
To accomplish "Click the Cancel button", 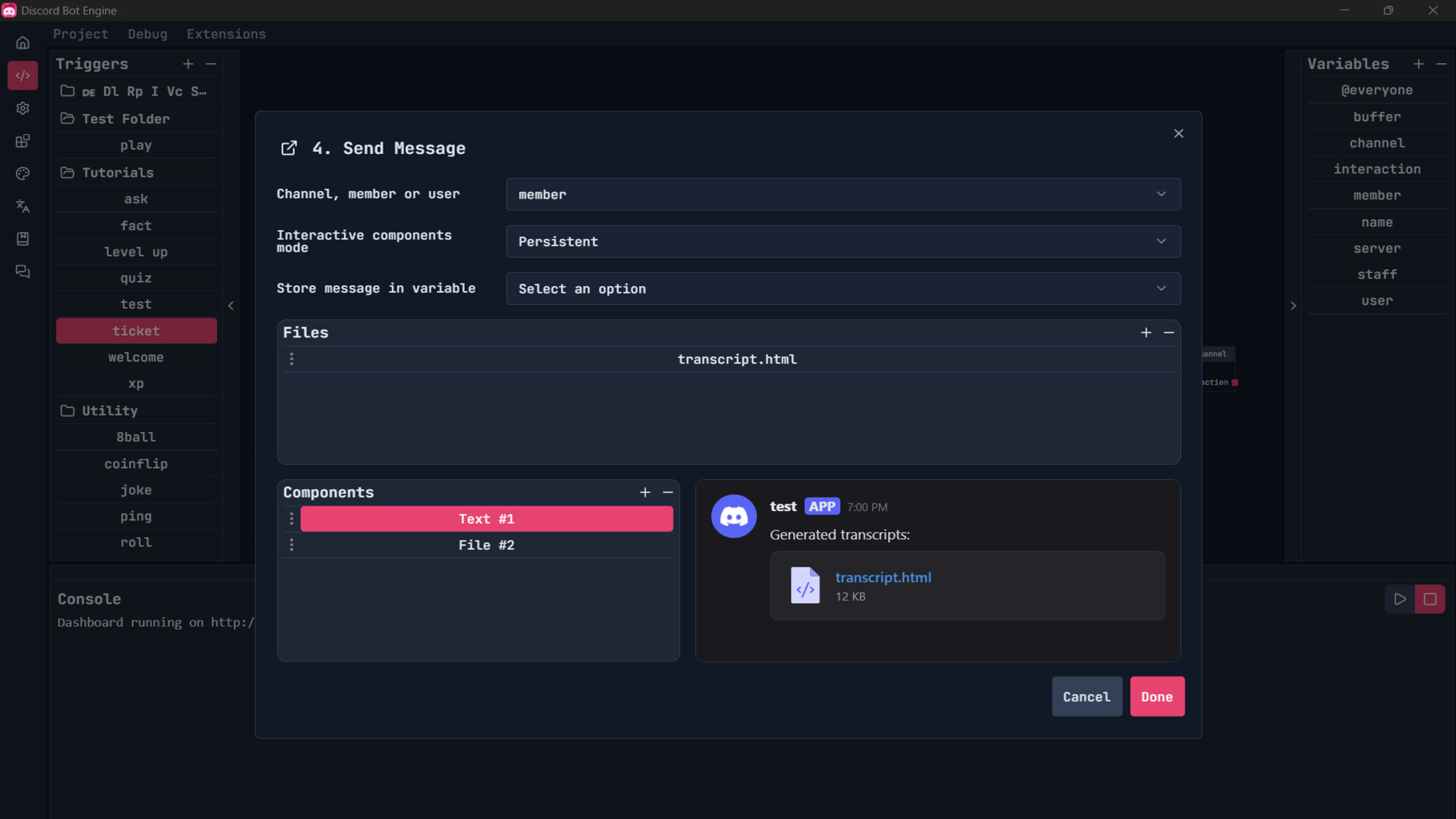I will point(1086,697).
